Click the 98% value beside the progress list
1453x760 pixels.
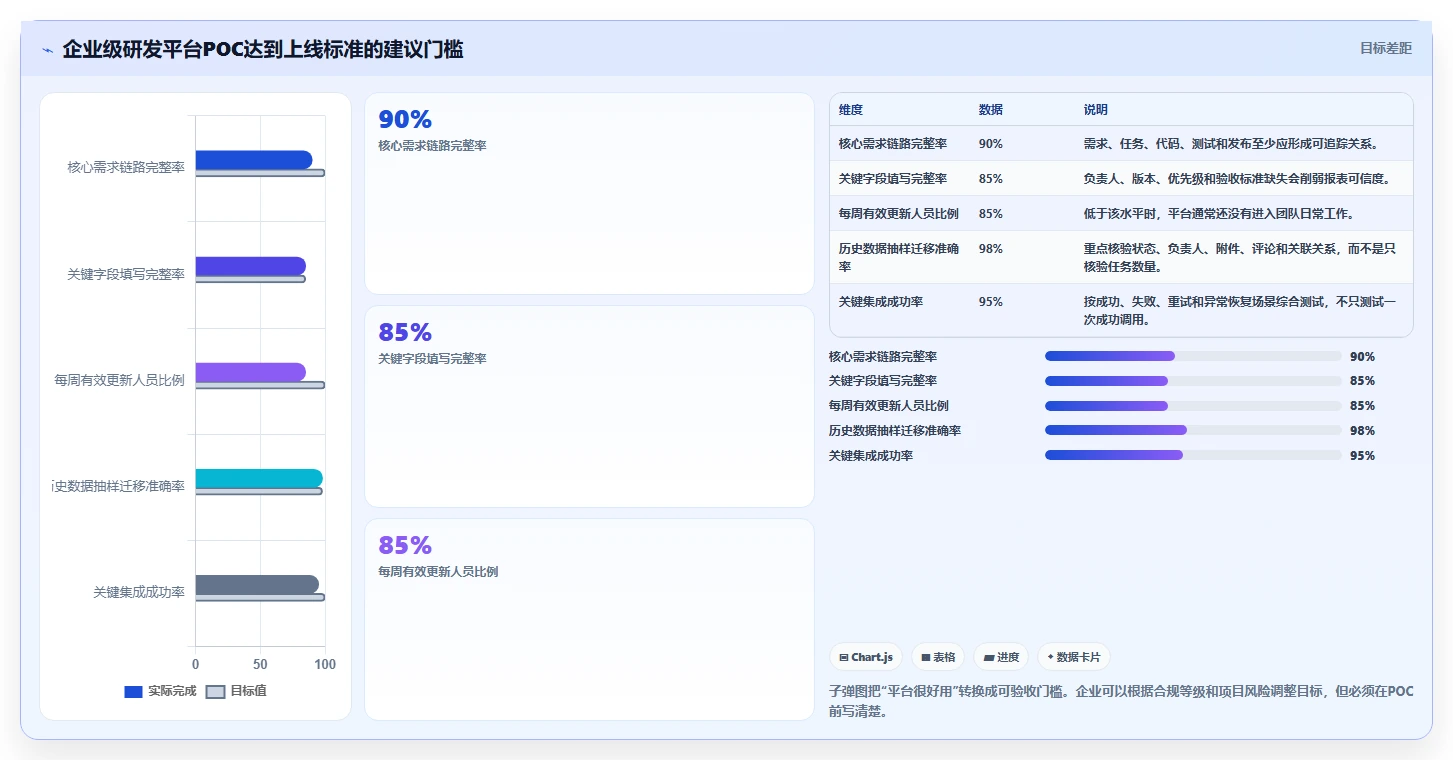[1362, 431]
